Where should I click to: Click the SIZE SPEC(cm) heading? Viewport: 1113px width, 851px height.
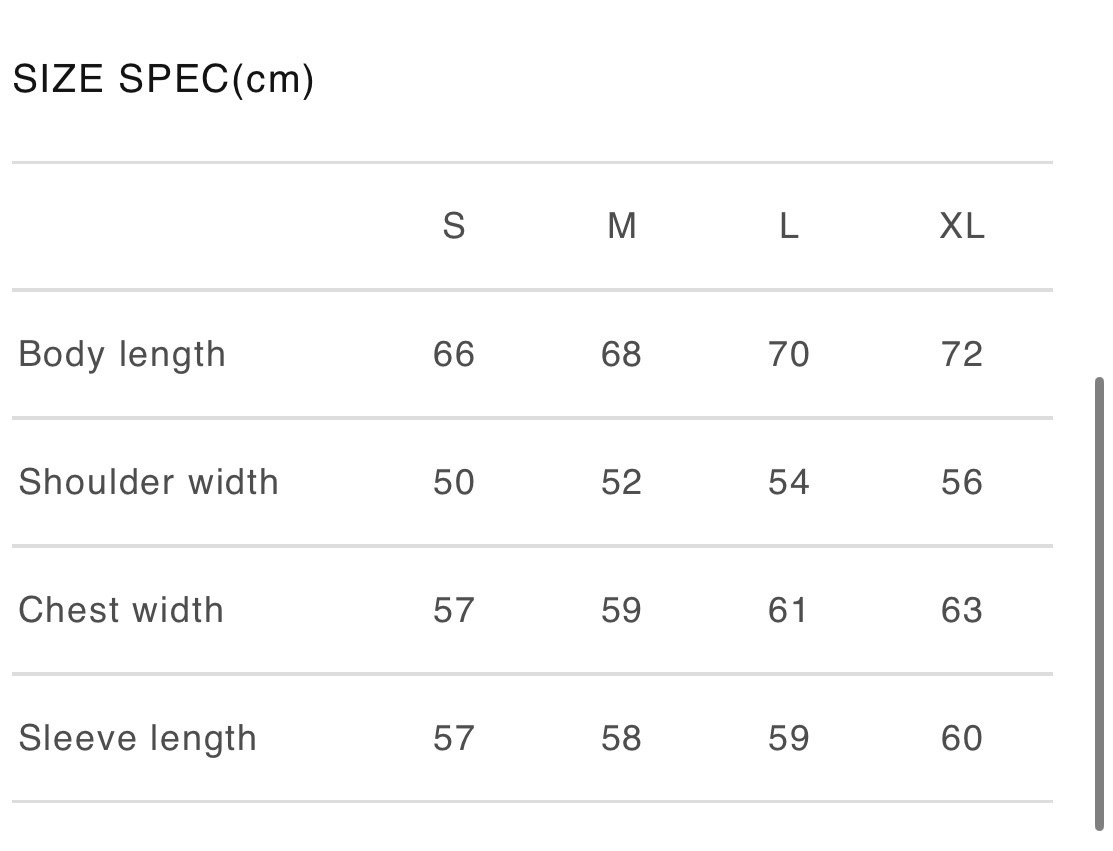(163, 80)
